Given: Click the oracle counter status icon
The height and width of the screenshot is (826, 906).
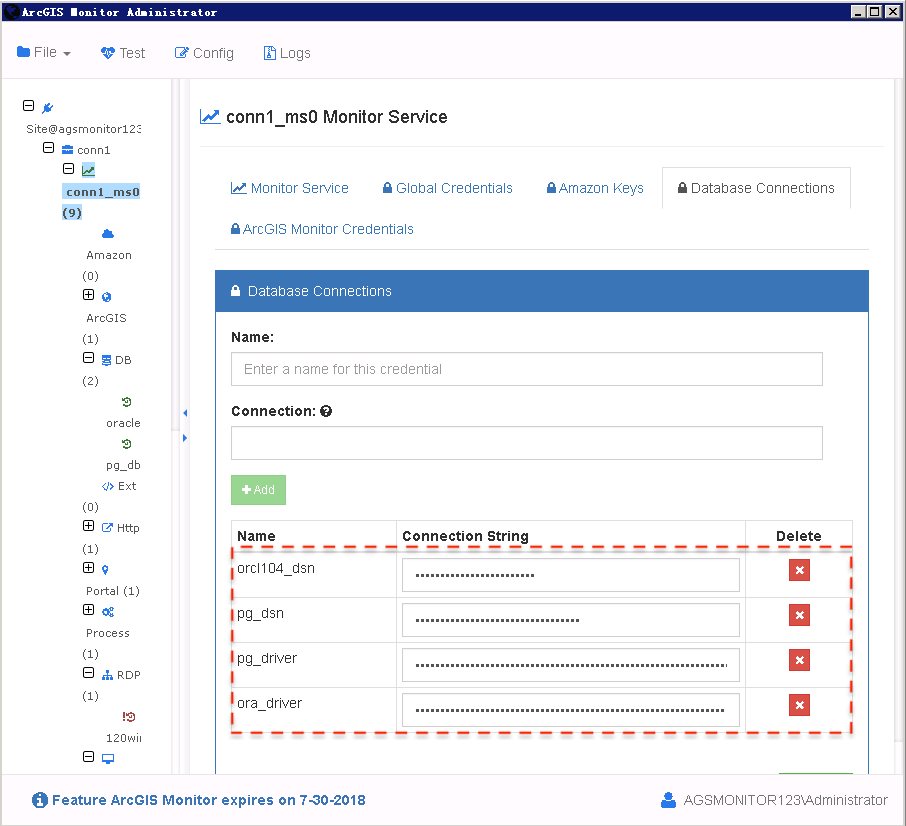Looking at the screenshot, I should click(127, 402).
